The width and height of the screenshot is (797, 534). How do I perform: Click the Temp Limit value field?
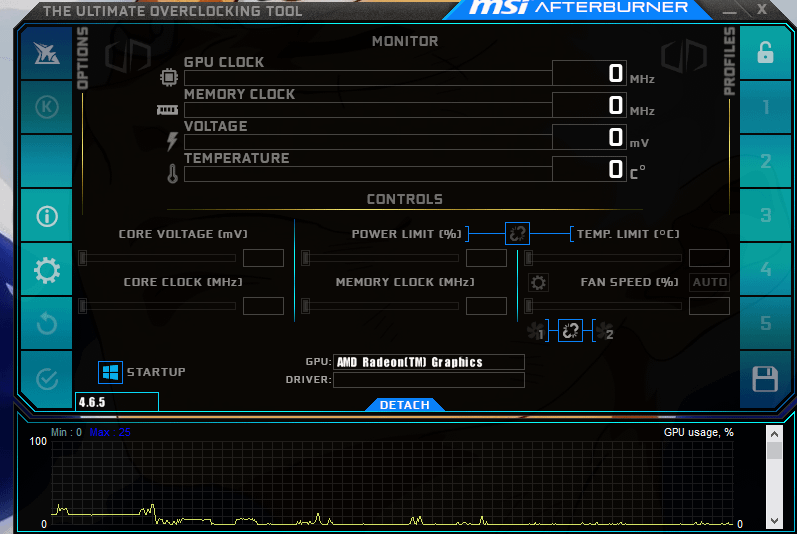coord(710,258)
